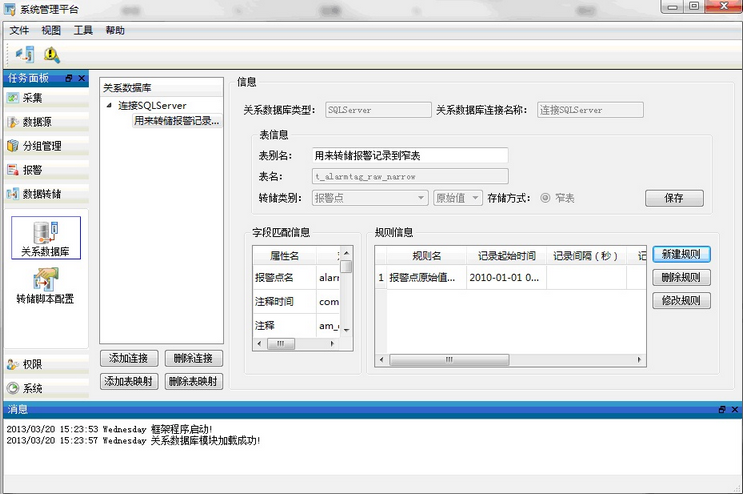Click the 保存 button
This screenshot has width=743, height=494.
674,198
